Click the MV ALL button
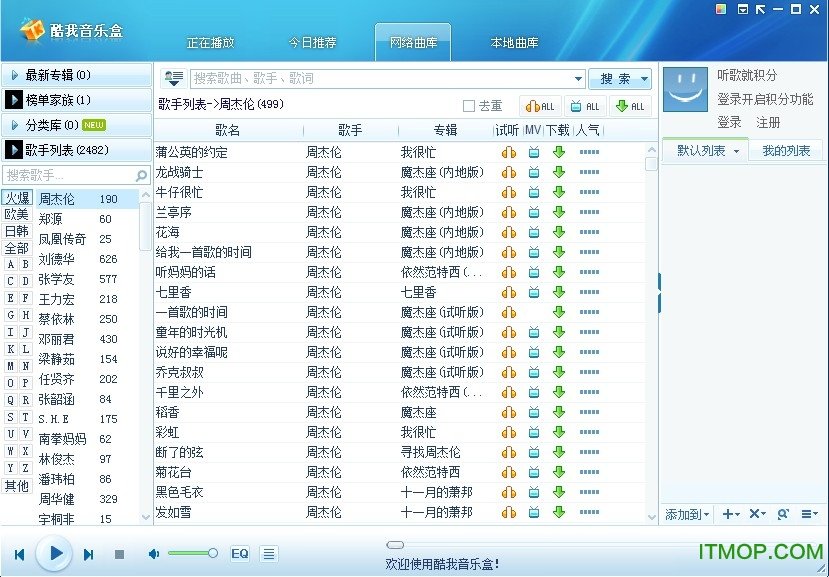The height and width of the screenshot is (577, 829). (585, 106)
